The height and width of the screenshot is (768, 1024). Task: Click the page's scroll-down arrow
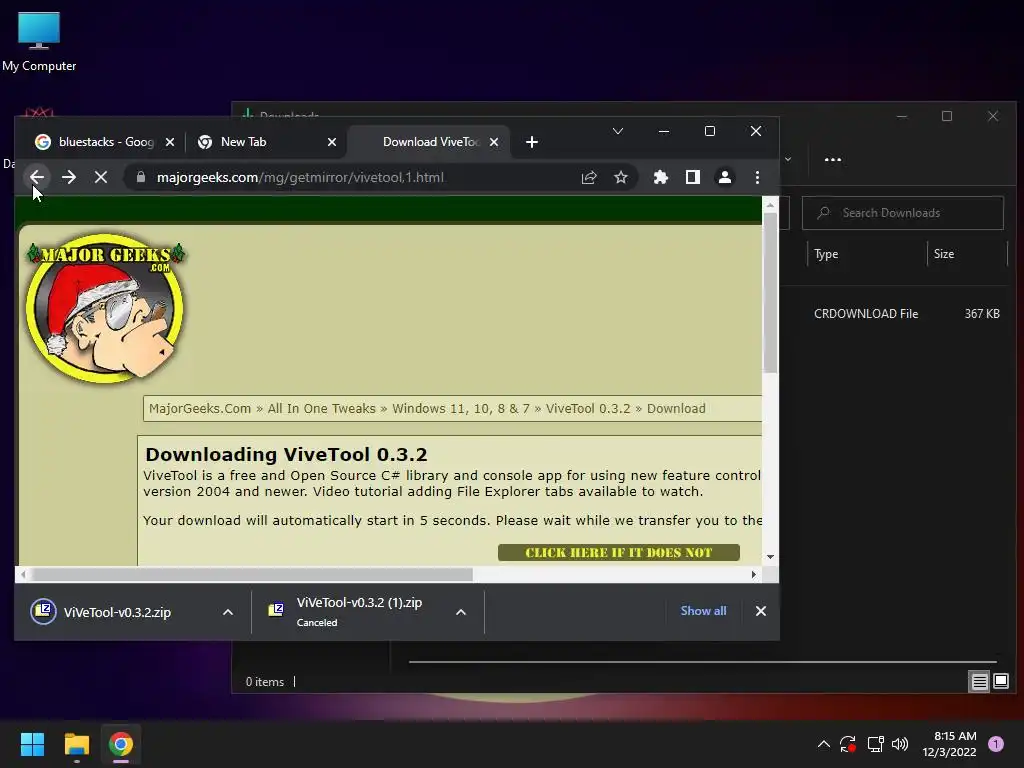pyautogui.click(x=771, y=557)
